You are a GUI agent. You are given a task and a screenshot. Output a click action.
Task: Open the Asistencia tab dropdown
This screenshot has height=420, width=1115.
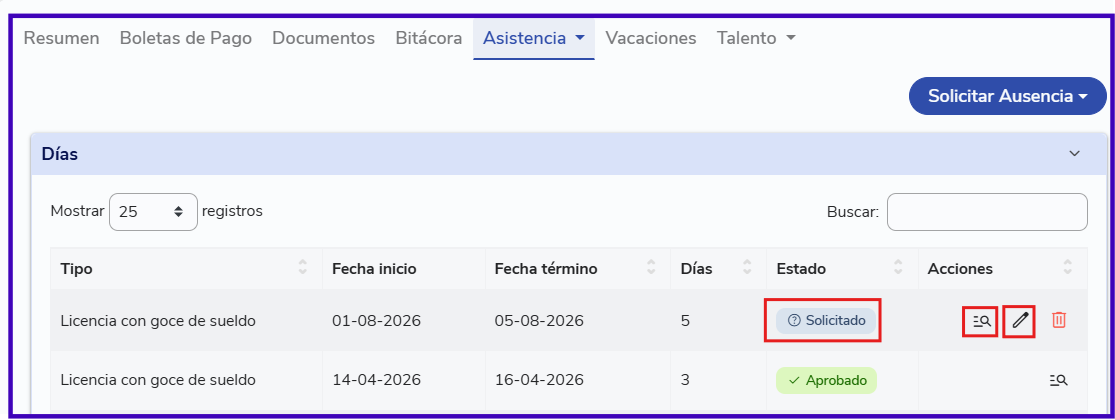pyautogui.click(x=533, y=38)
